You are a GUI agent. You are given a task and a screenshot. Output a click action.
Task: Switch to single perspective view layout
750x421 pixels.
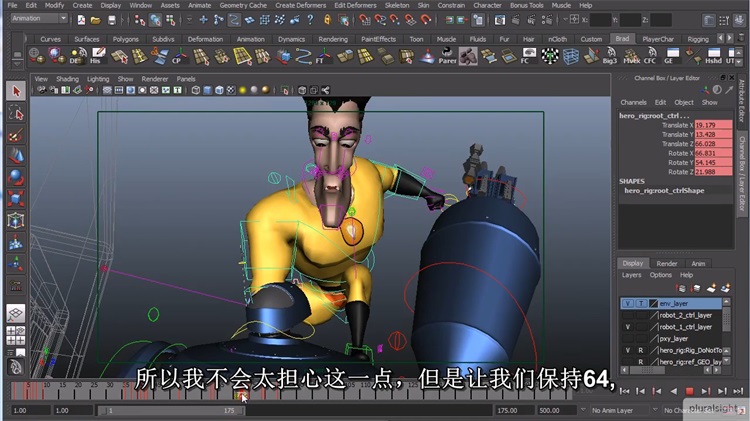(16, 313)
